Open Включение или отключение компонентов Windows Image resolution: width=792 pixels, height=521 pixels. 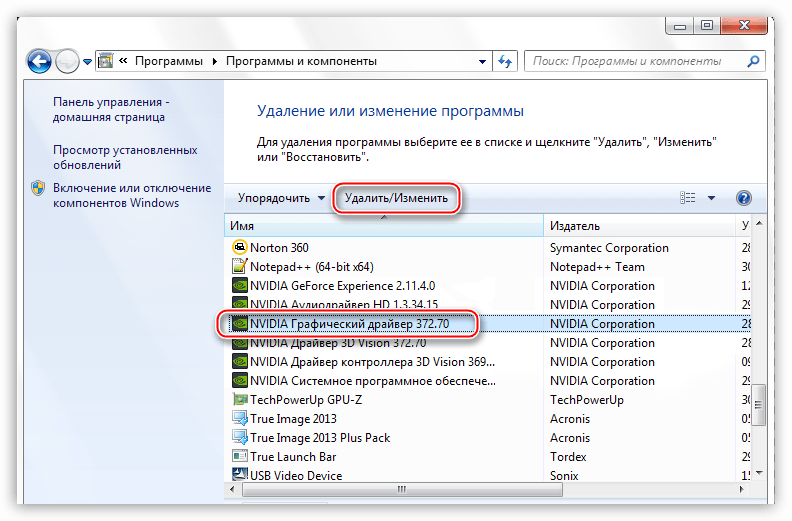point(132,195)
